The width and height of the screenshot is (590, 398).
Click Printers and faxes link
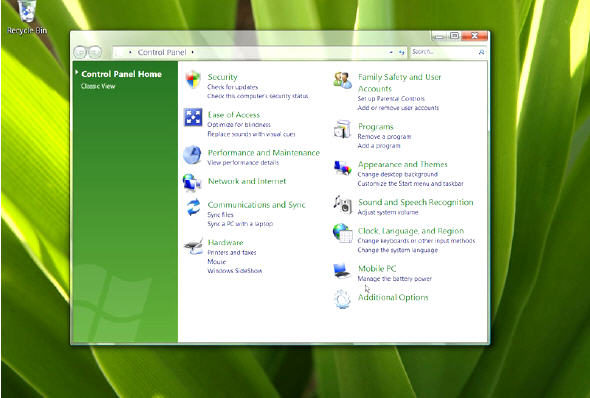[x=232, y=252]
